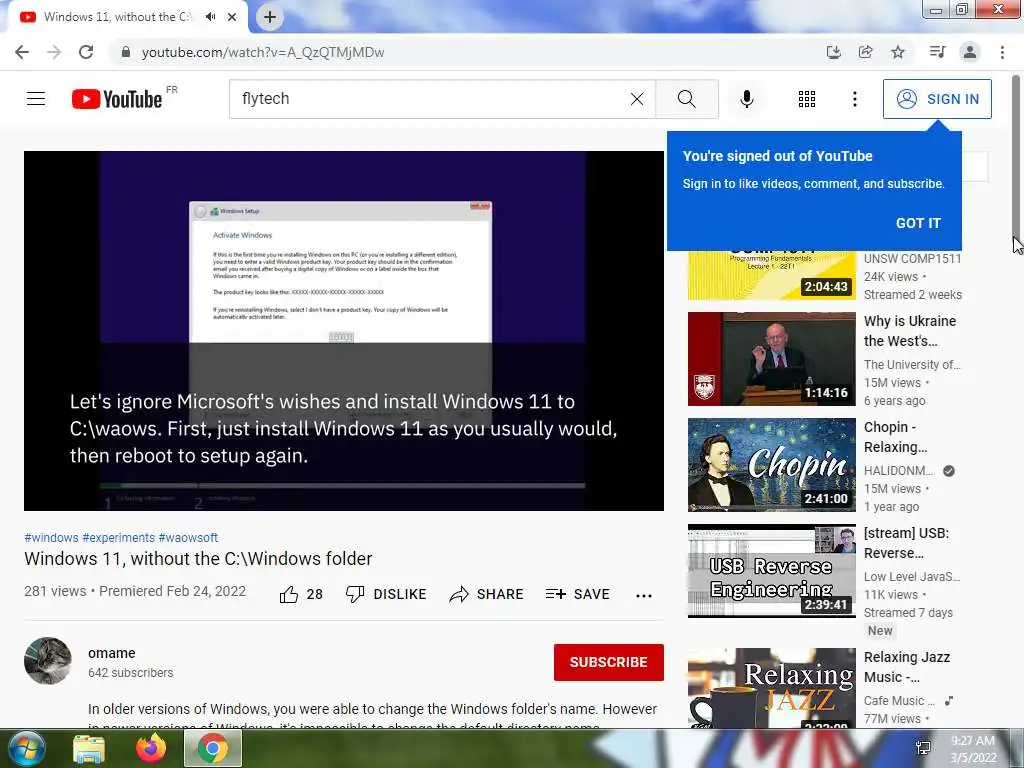The image size is (1024, 768).
Task: Click the Chrome taskbar icon
Action: pos(213,748)
